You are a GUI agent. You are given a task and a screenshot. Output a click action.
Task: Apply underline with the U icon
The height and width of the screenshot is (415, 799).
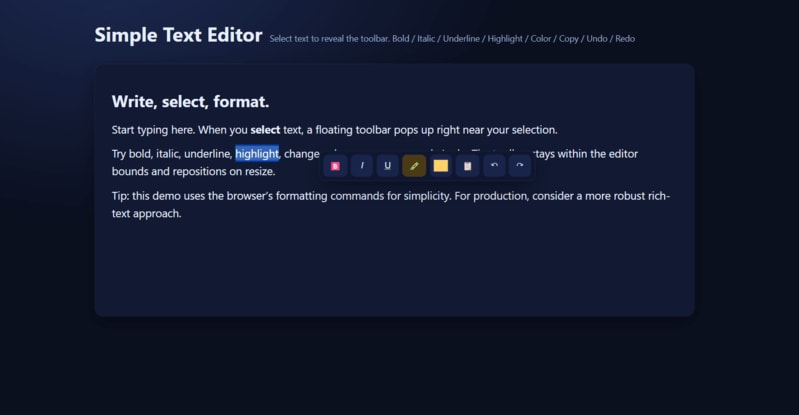[x=388, y=166]
